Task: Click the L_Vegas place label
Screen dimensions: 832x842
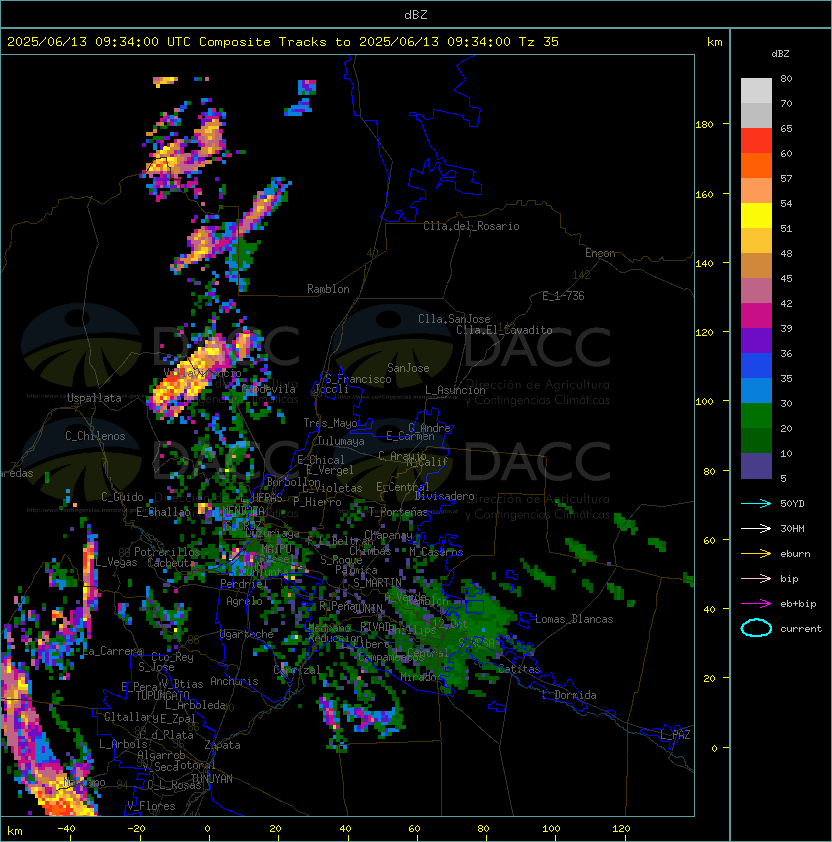Action: (x=116, y=562)
